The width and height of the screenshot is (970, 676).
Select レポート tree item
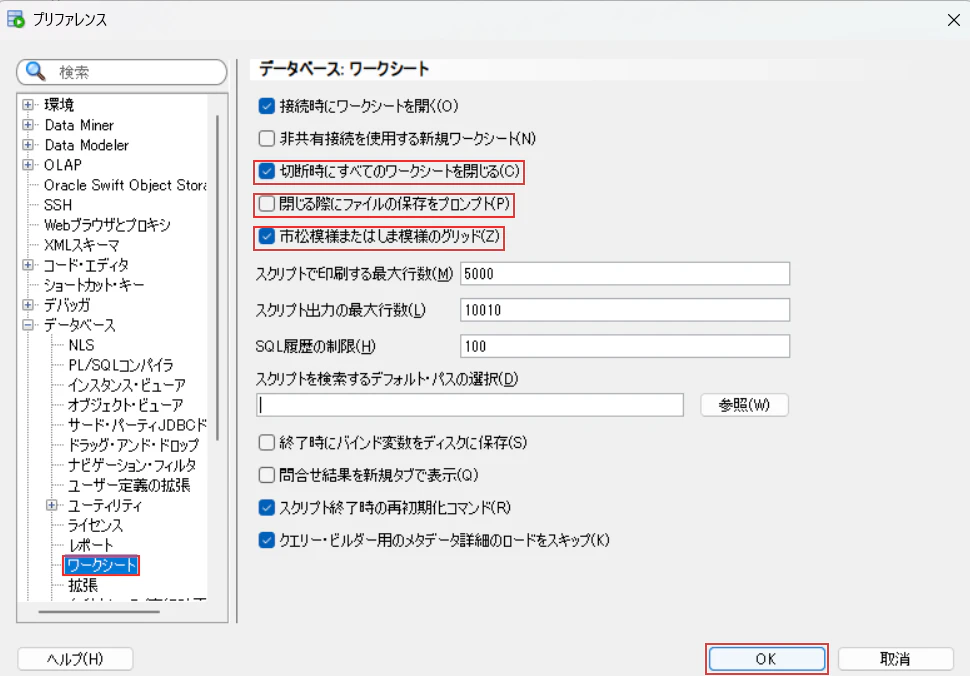click(91, 546)
